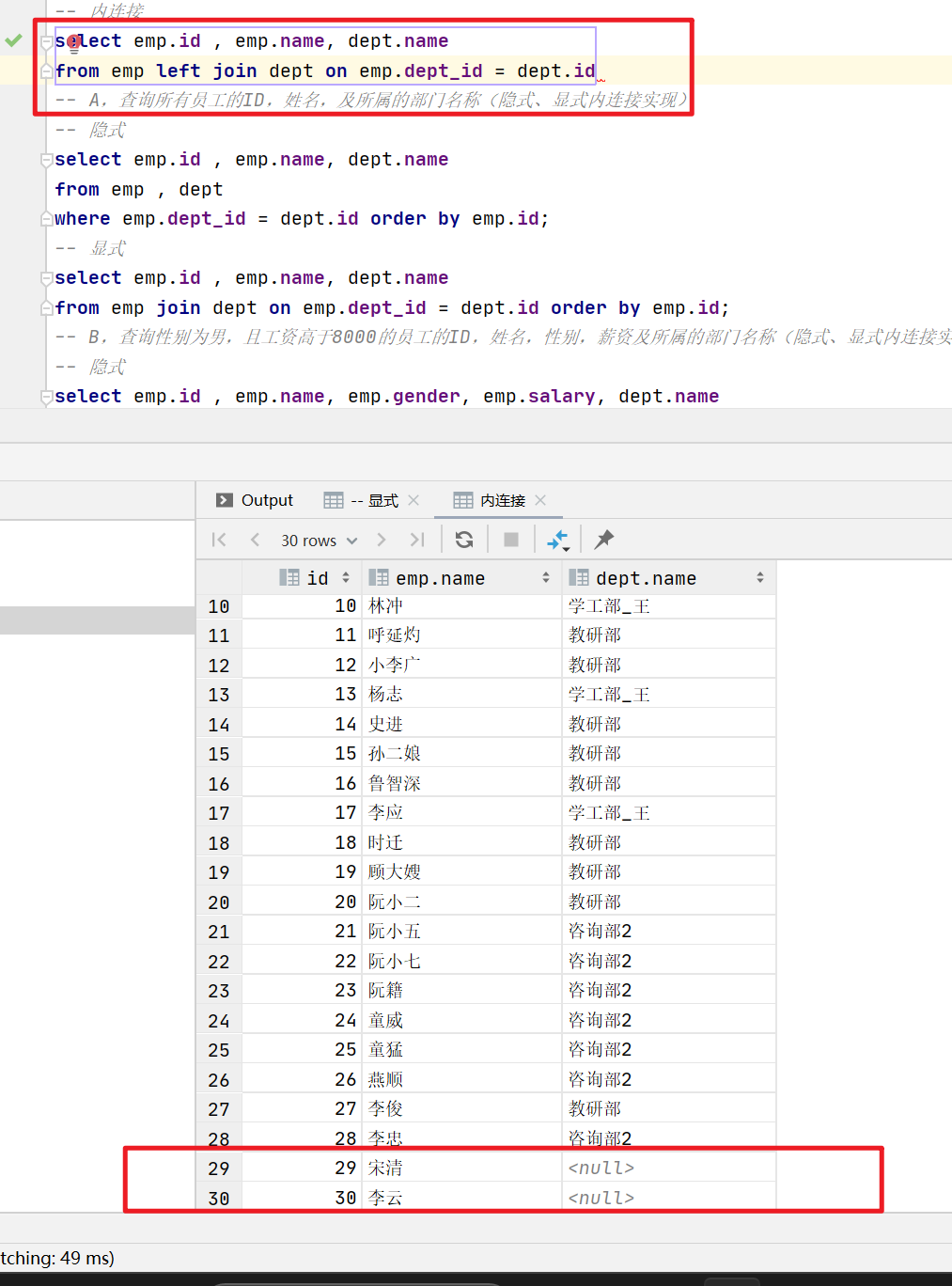Close the 内连接 result tab
The width and height of the screenshot is (952, 1286).
click(x=540, y=500)
